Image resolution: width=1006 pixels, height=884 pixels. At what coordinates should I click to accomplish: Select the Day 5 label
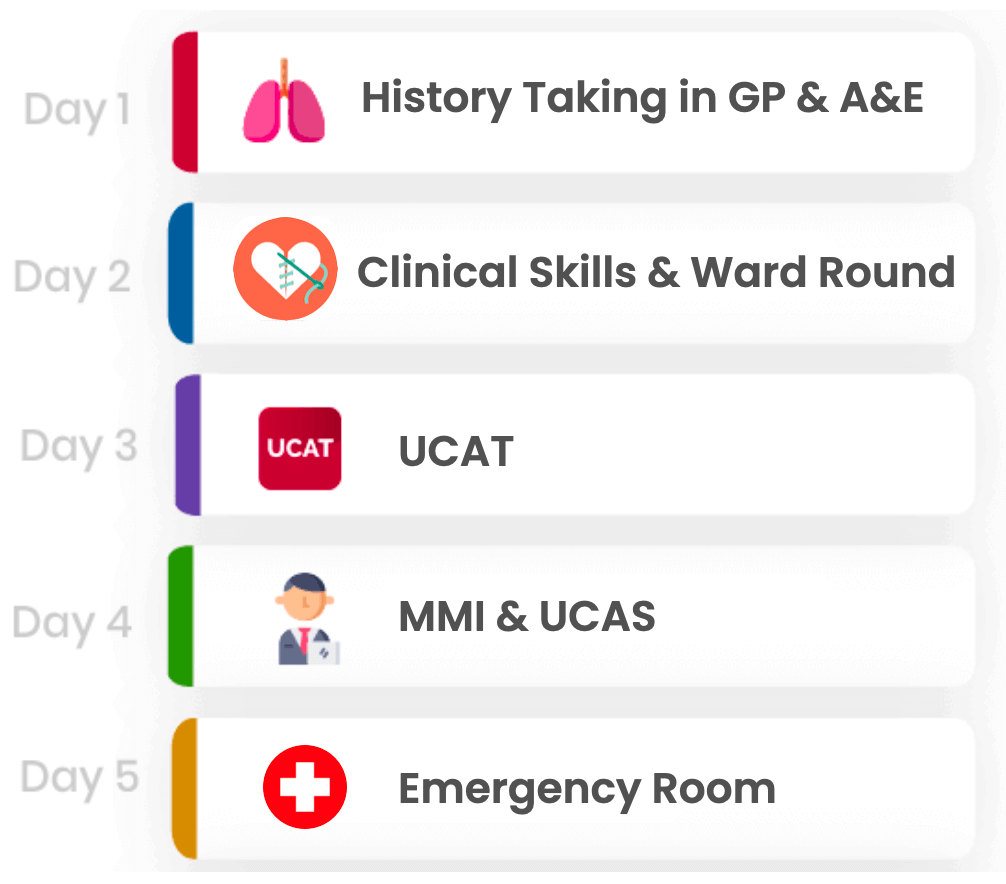click(x=79, y=778)
